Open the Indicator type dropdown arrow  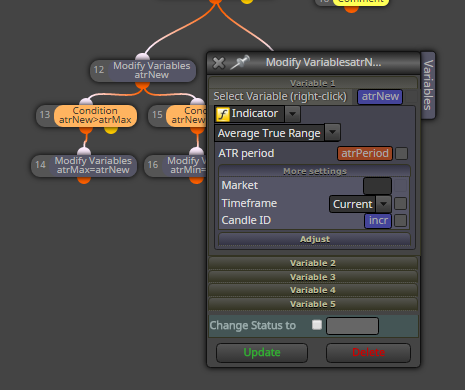292,114
